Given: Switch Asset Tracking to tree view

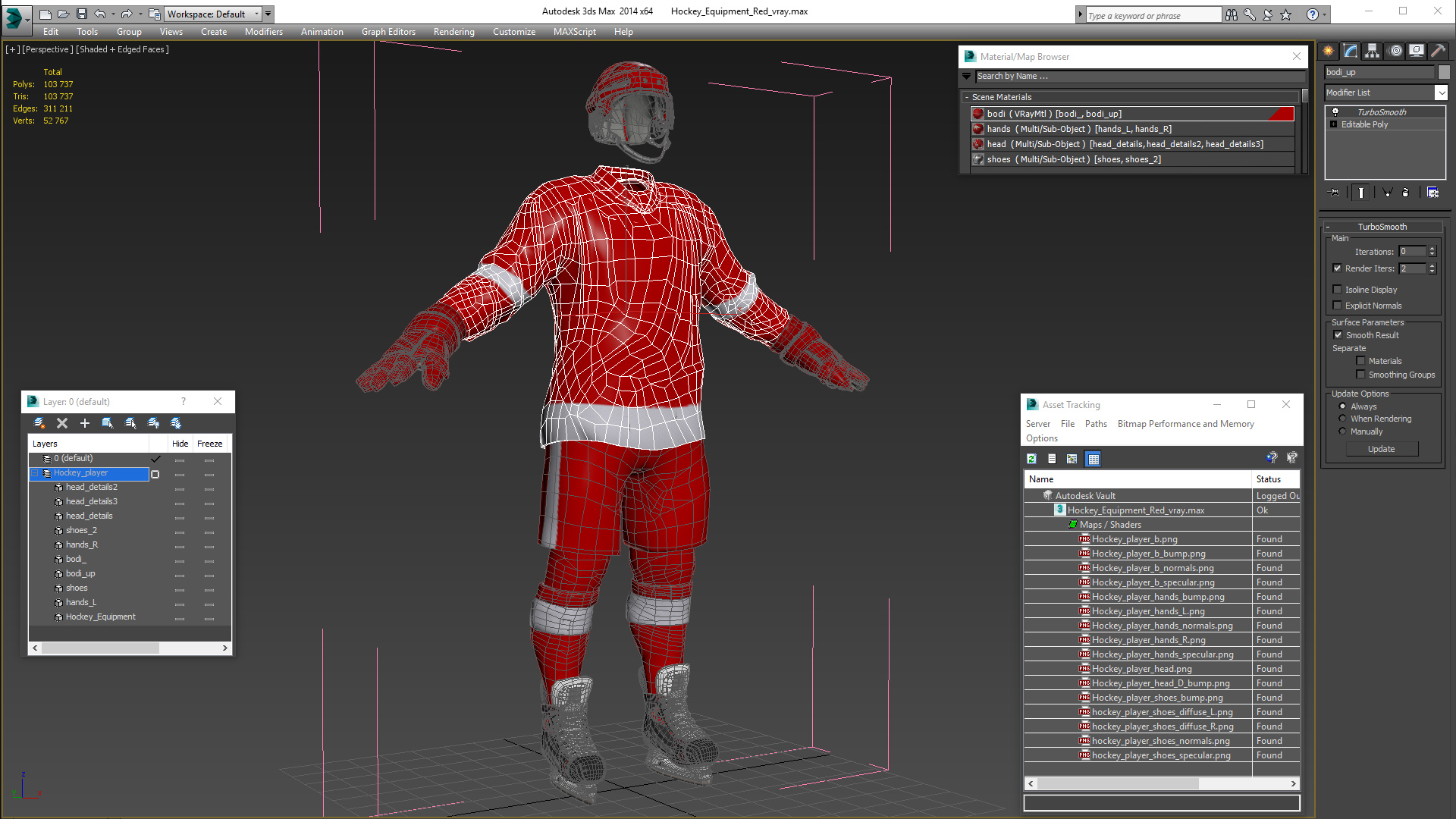Looking at the screenshot, I should point(1072,459).
